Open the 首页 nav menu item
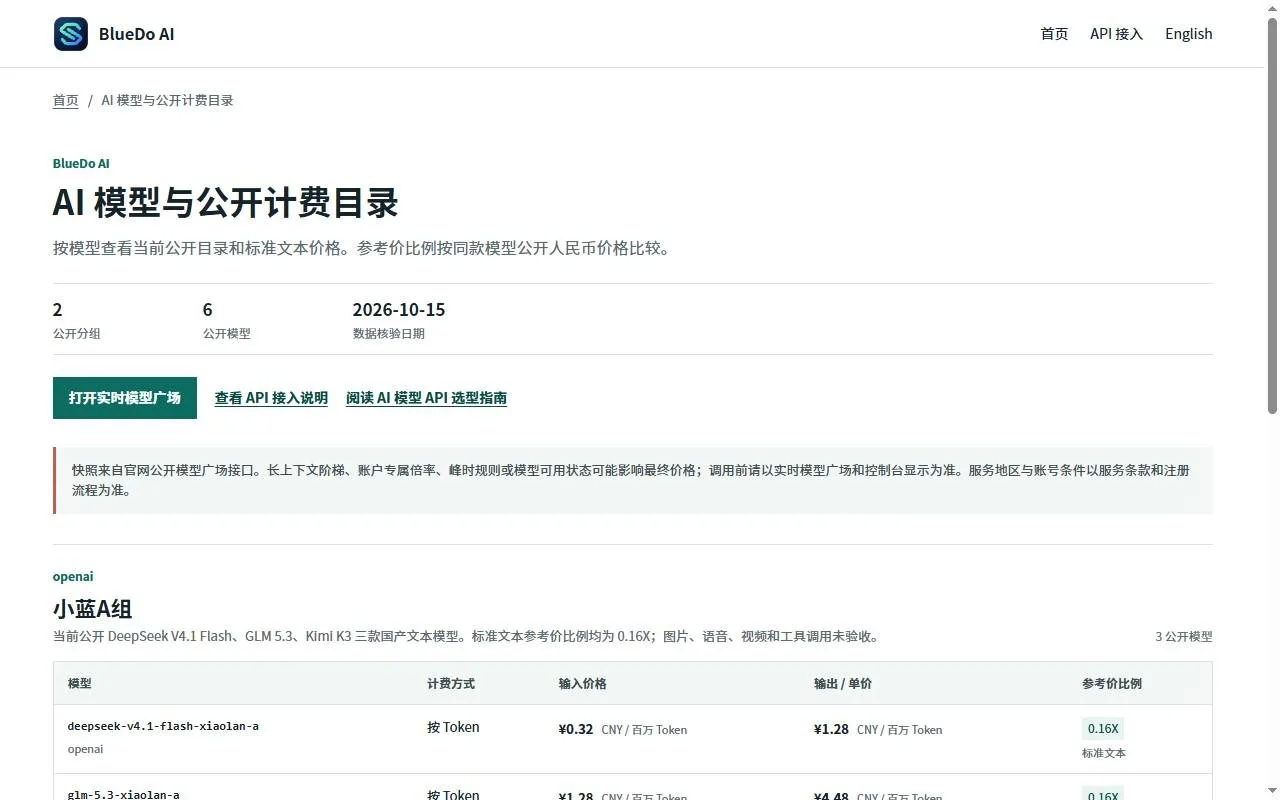Viewport: 1280px width, 800px height. coord(1054,34)
